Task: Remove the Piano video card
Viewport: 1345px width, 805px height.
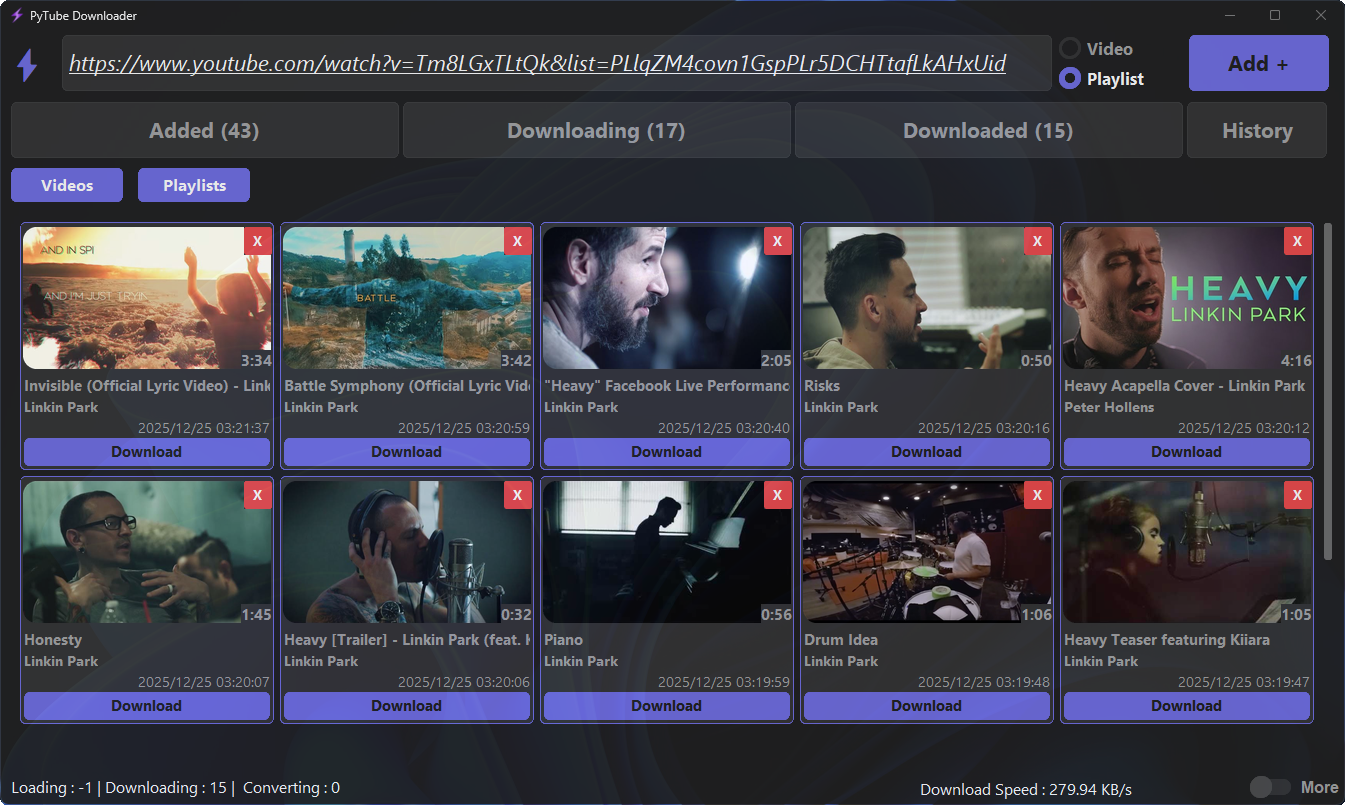Action: pos(777,495)
